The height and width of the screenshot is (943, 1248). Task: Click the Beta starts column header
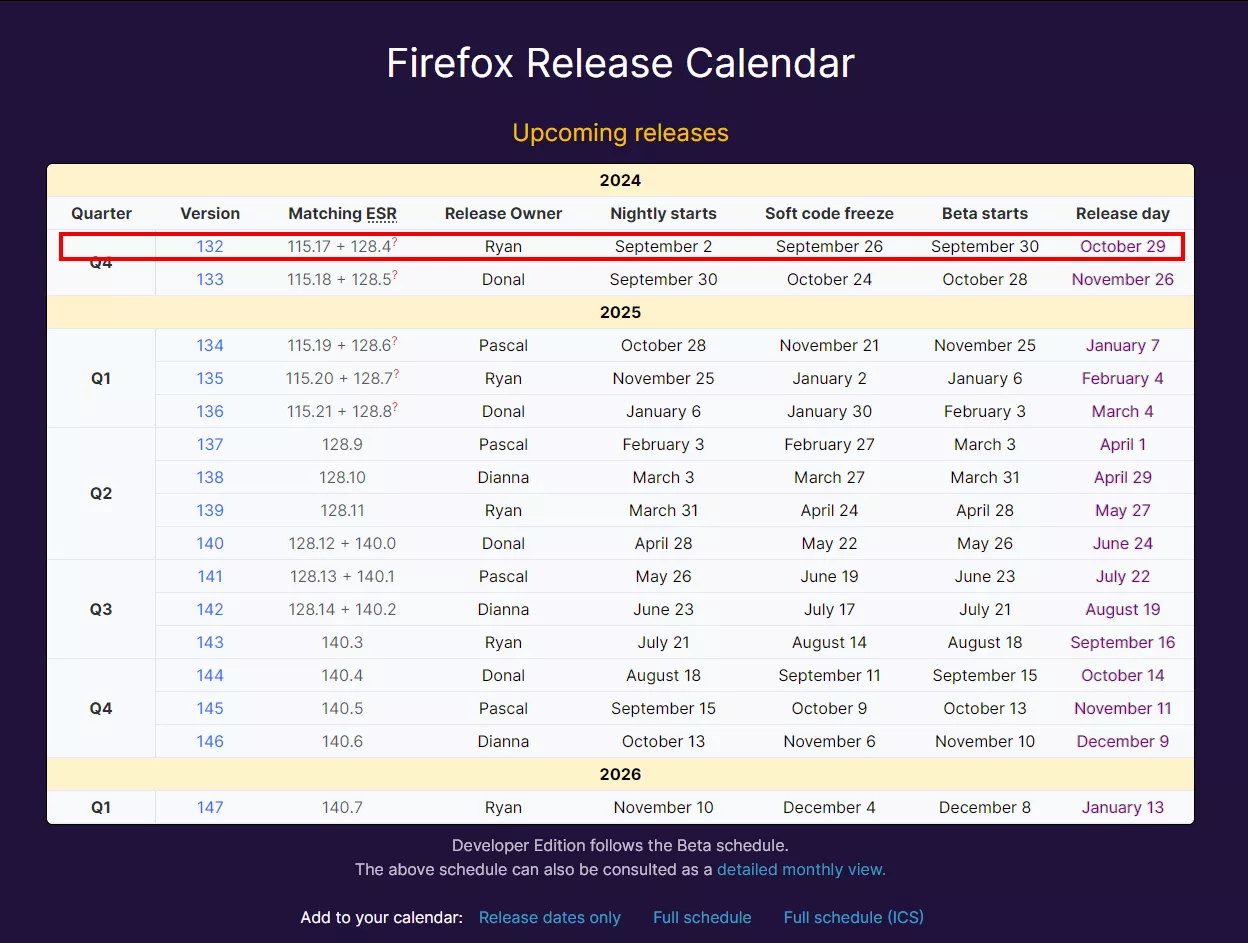click(x=985, y=213)
